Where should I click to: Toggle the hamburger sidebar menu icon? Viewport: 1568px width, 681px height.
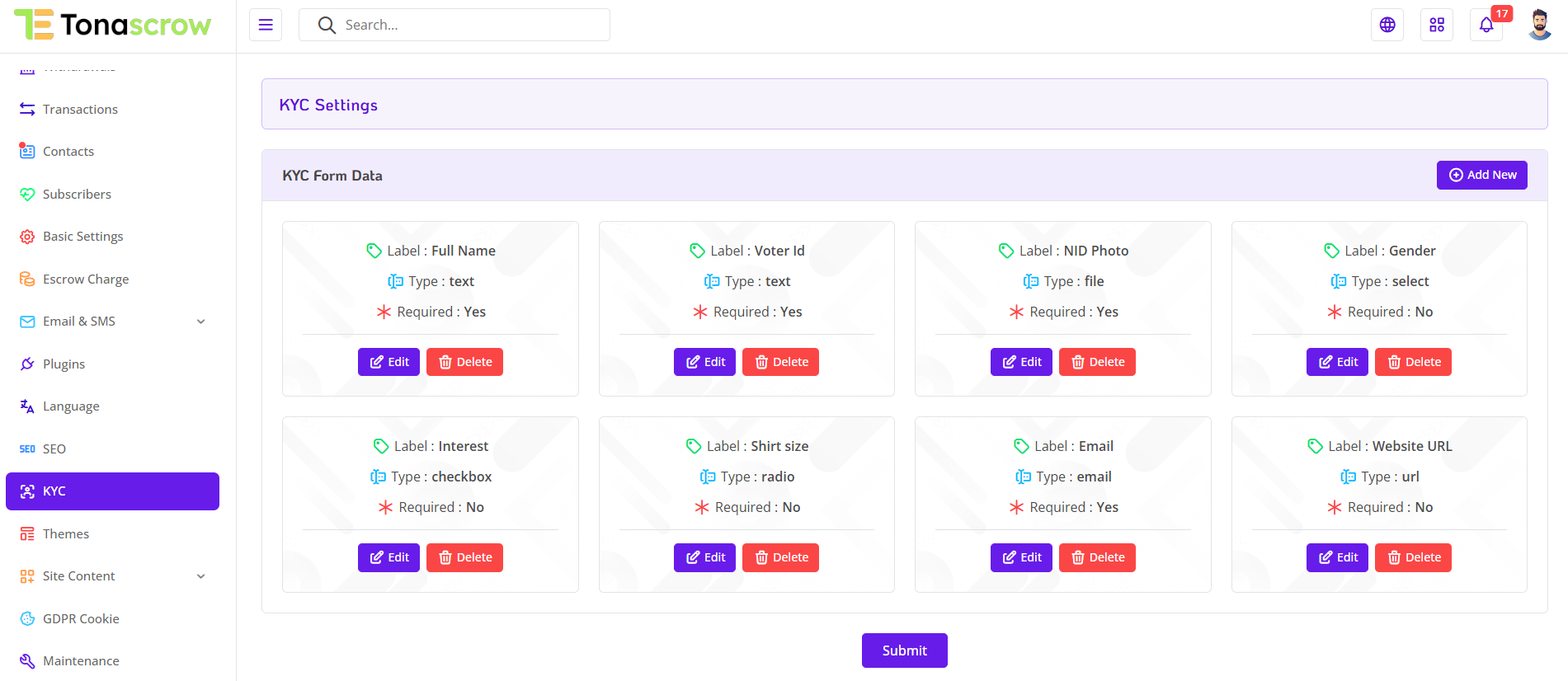pyautogui.click(x=266, y=25)
